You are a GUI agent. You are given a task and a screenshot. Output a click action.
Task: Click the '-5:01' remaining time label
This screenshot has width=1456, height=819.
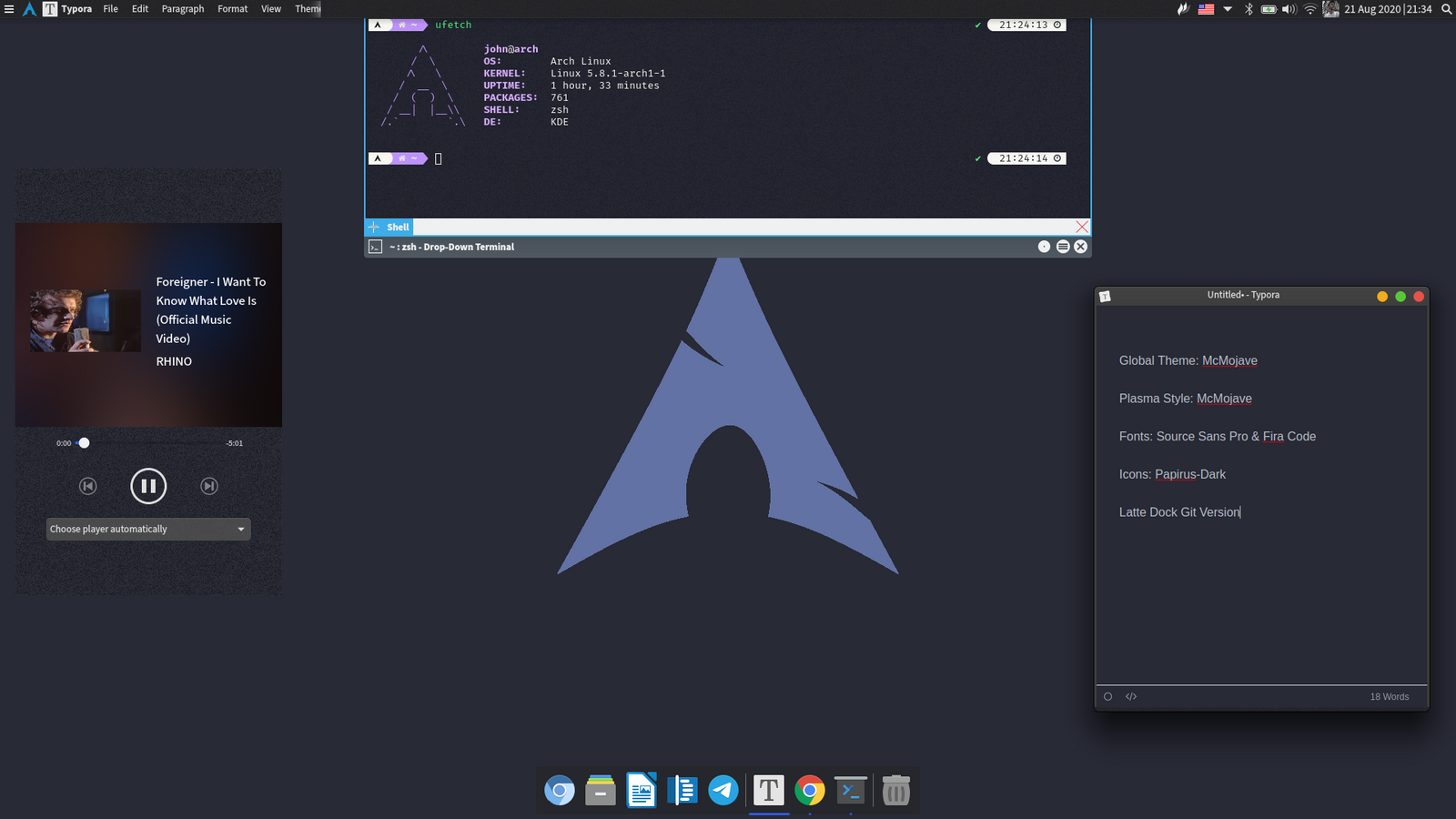point(234,443)
